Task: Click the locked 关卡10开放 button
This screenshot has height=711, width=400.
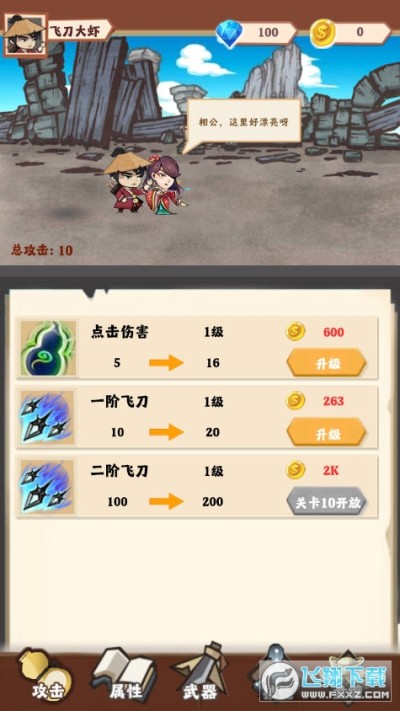Action: tap(327, 502)
